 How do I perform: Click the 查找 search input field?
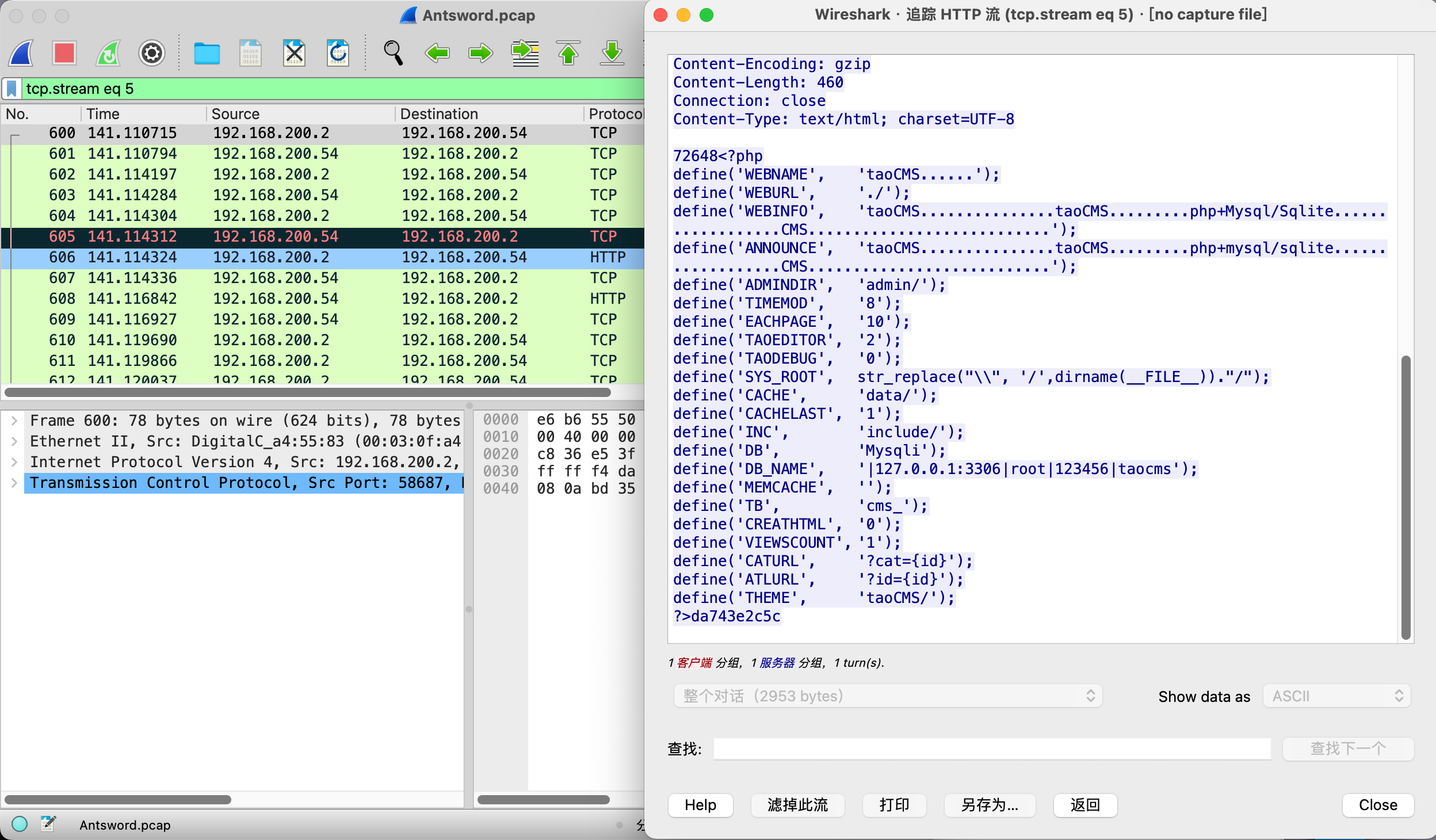[x=992, y=749]
